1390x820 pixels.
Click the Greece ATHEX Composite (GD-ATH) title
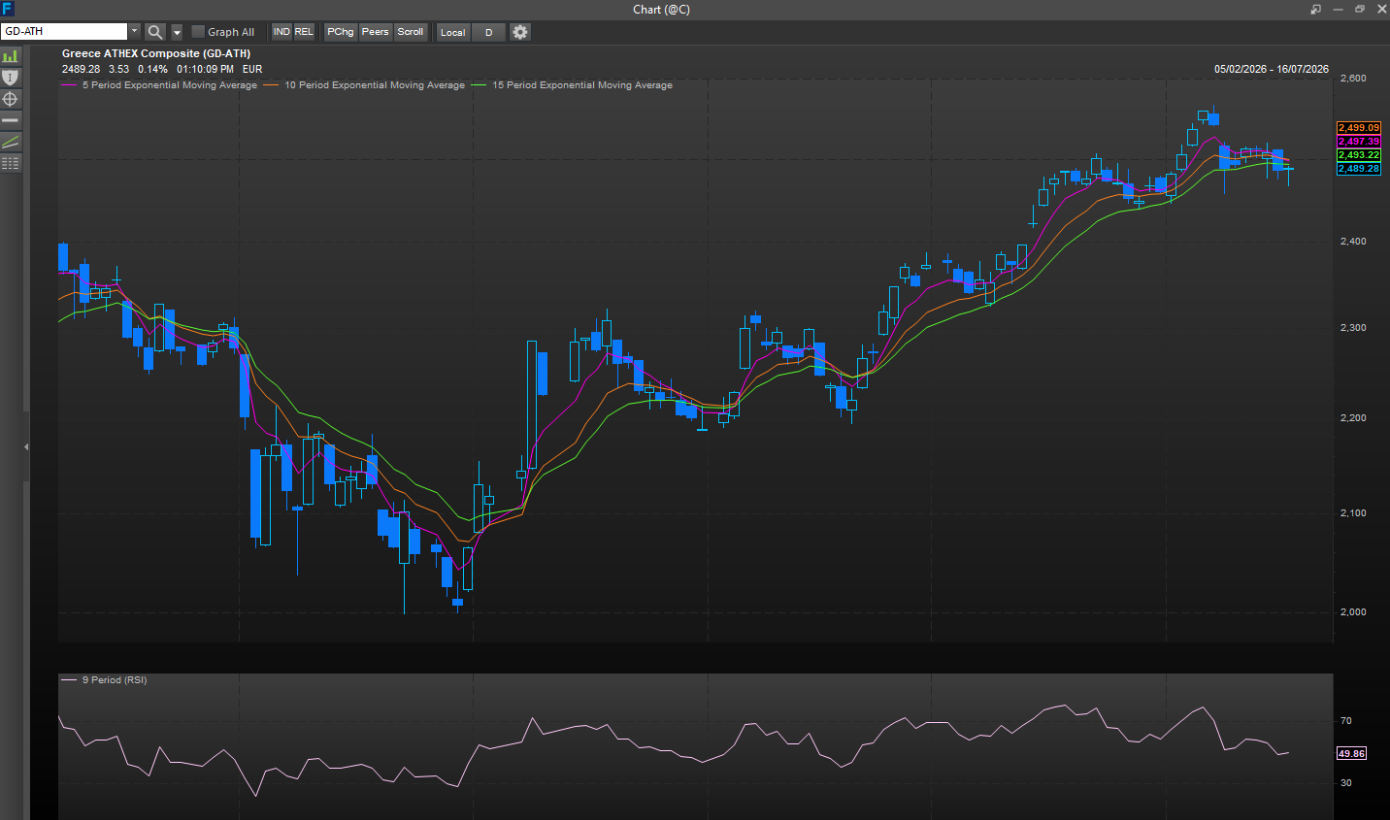[x=156, y=54]
